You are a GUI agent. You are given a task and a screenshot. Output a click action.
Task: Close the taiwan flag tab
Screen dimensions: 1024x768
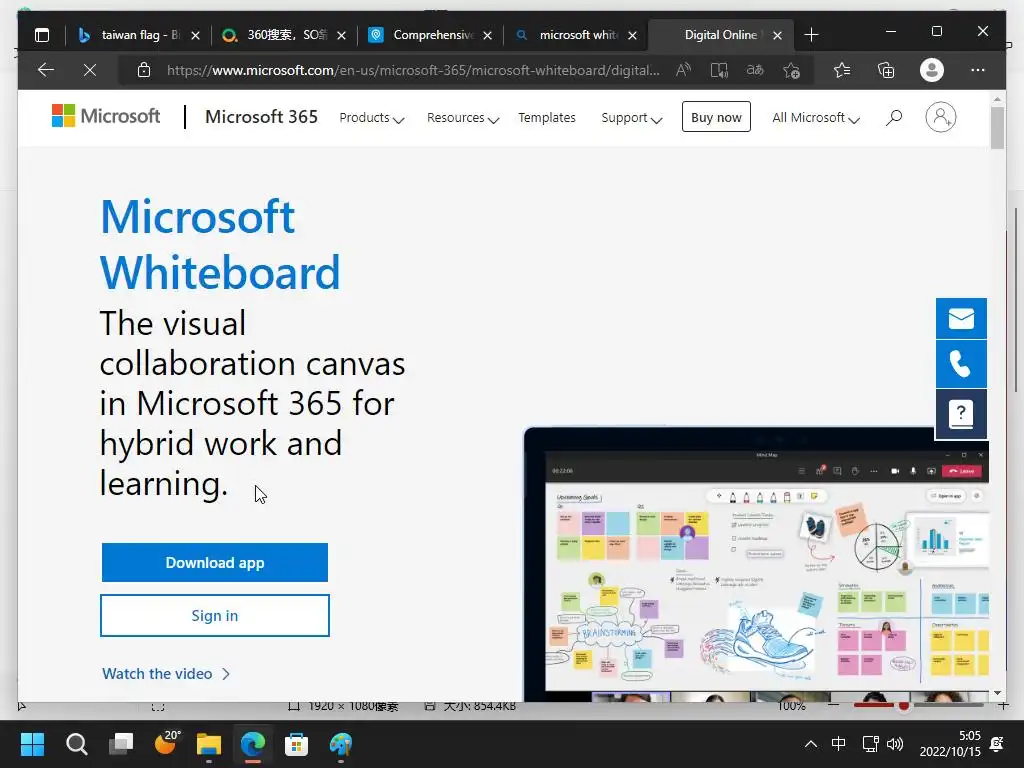click(x=195, y=35)
